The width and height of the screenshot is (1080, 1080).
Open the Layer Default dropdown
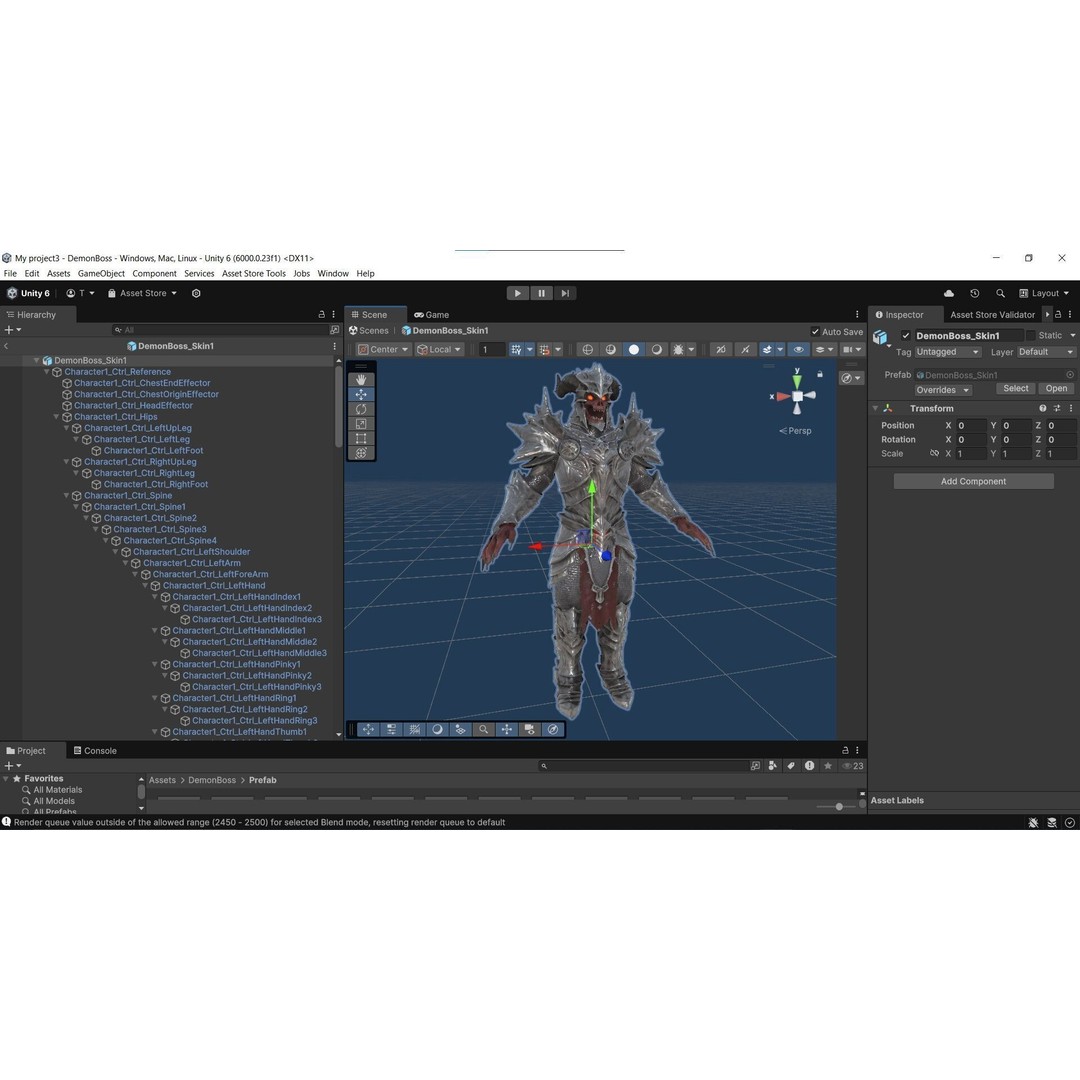1046,352
